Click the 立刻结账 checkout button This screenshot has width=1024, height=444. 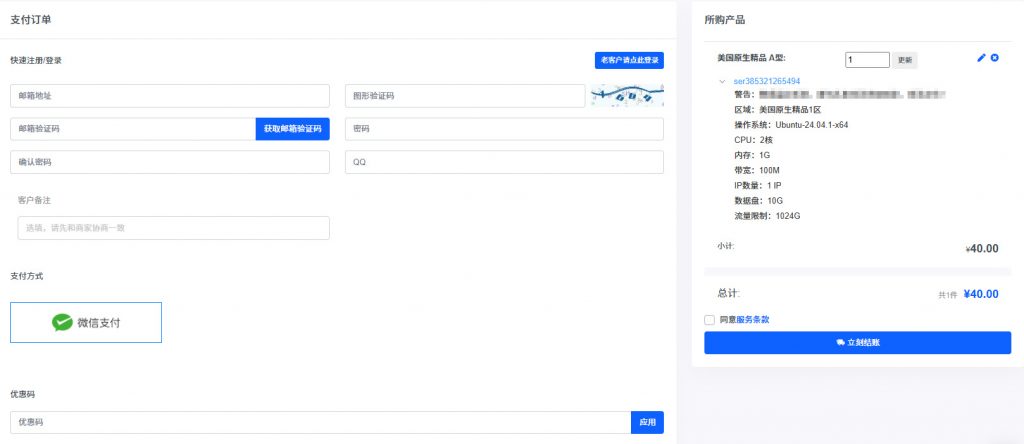pyautogui.click(x=857, y=342)
